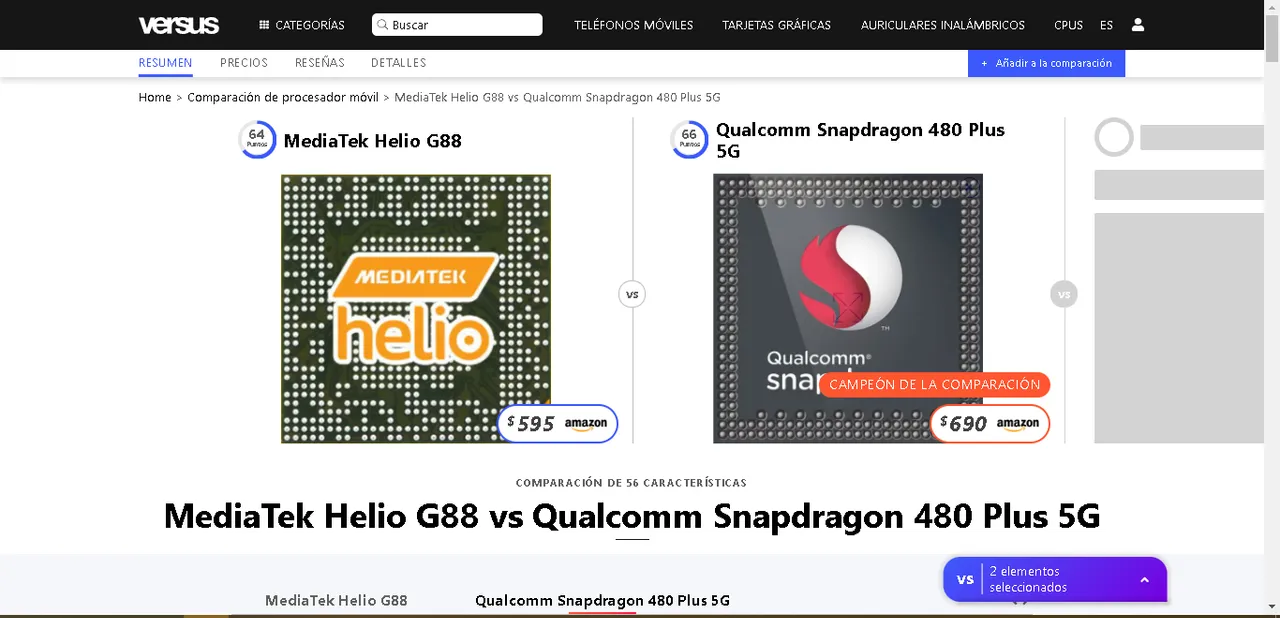1280x618 pixels.
Task: Click the Versus logo in header
Action: pyautogui.click(x=178, y=25)
